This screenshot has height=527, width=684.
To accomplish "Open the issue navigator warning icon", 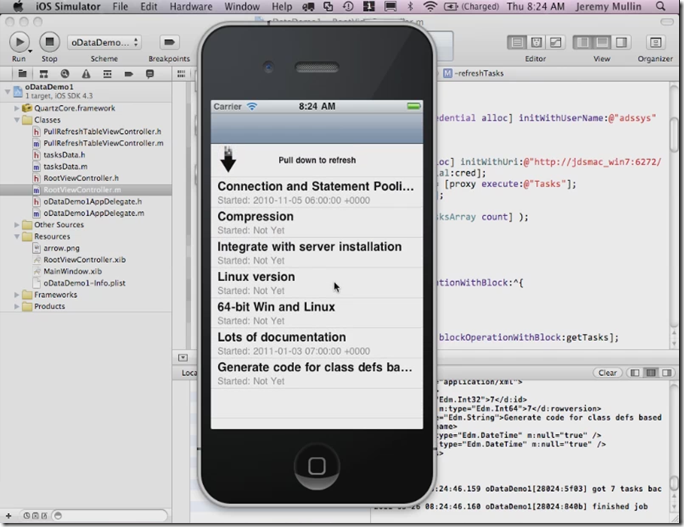I will click(x=86, y=74).
